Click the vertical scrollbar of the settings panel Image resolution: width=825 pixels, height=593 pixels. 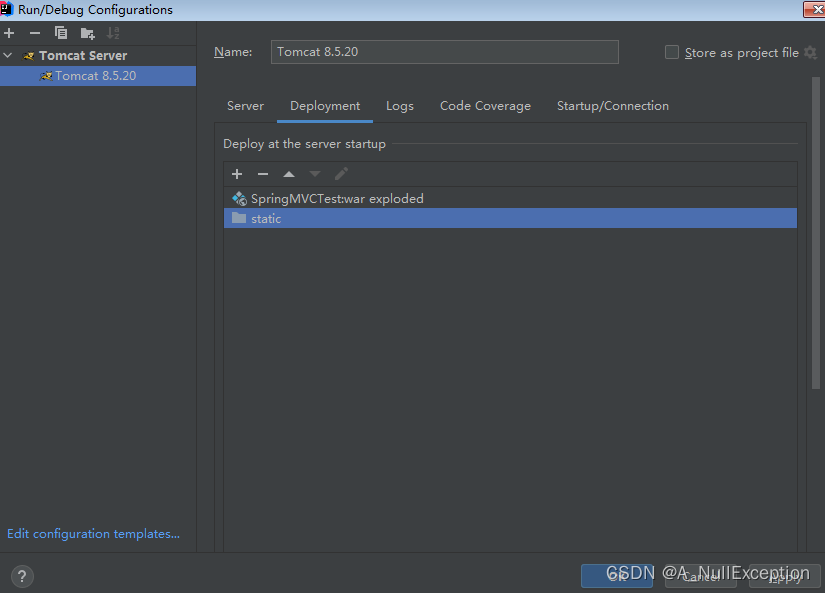pyautogui.click(x=816, y=233)
